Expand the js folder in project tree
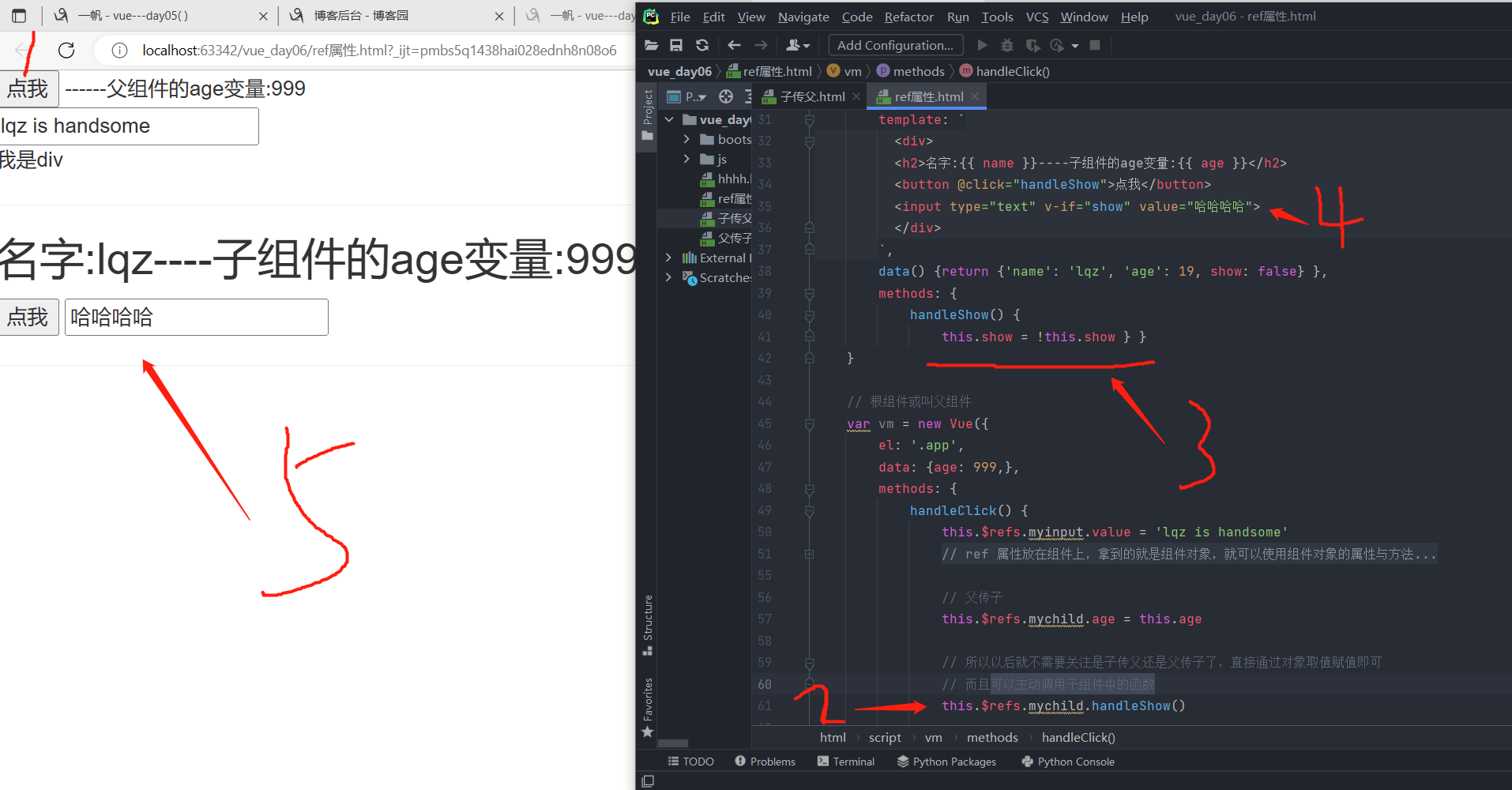Screen dimensions: 1512x790 point(686,159)
